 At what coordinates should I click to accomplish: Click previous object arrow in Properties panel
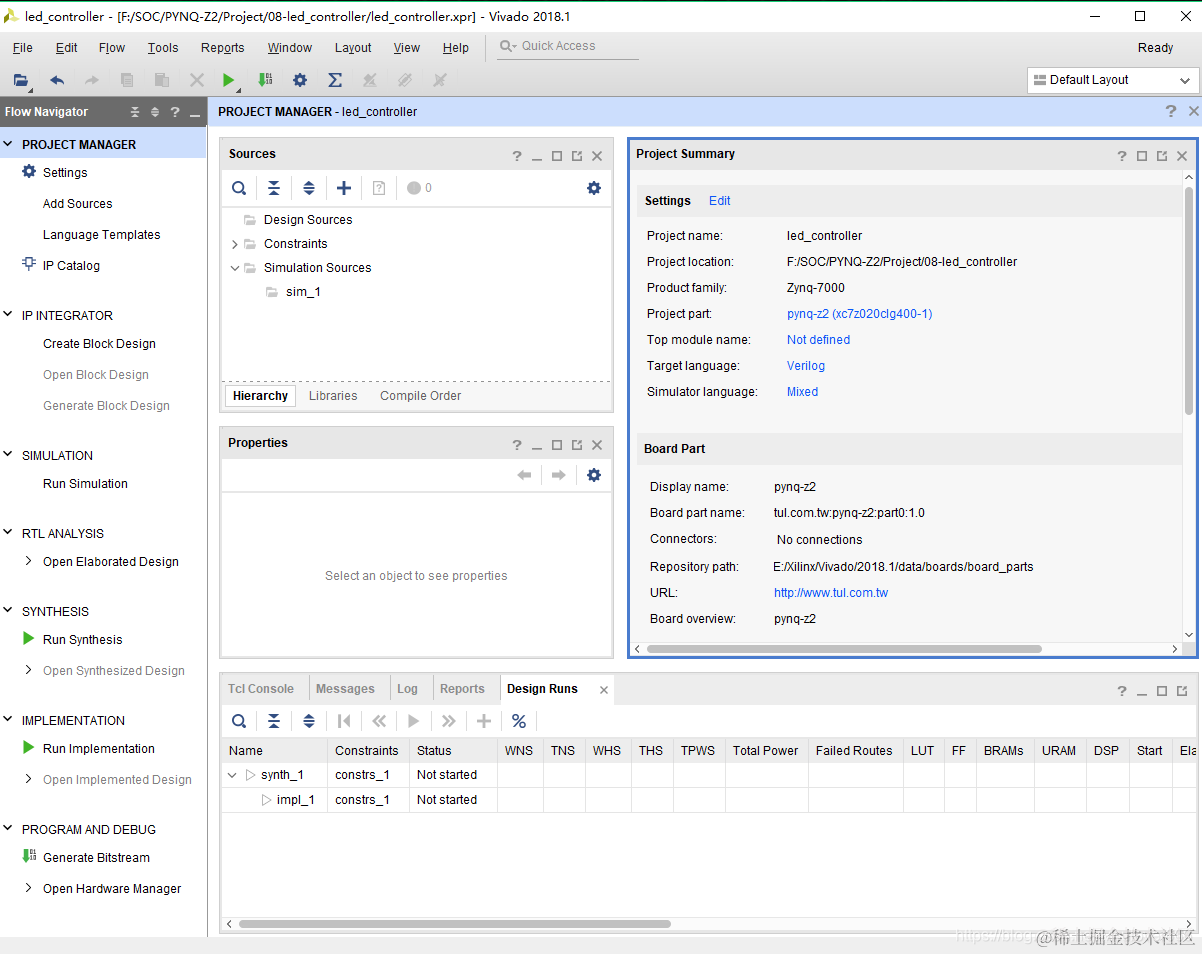coord(524,475)
